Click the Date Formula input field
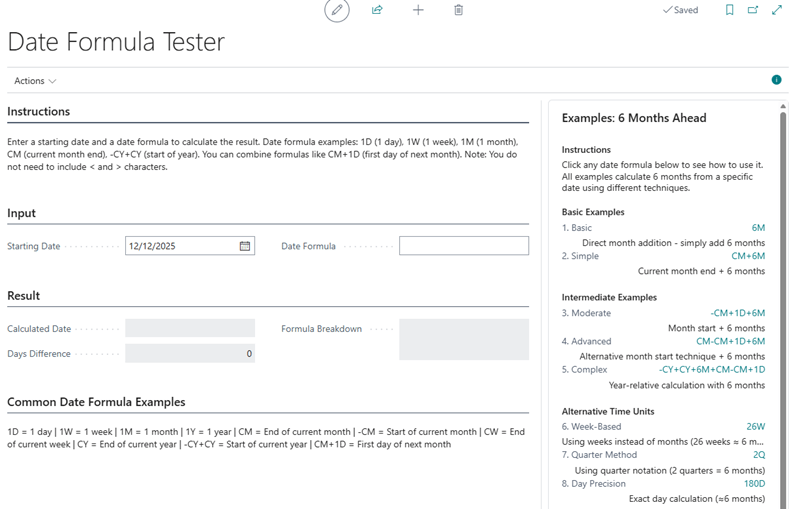The image size is (794, 509). pyautogui.click(x=463, y=246)
